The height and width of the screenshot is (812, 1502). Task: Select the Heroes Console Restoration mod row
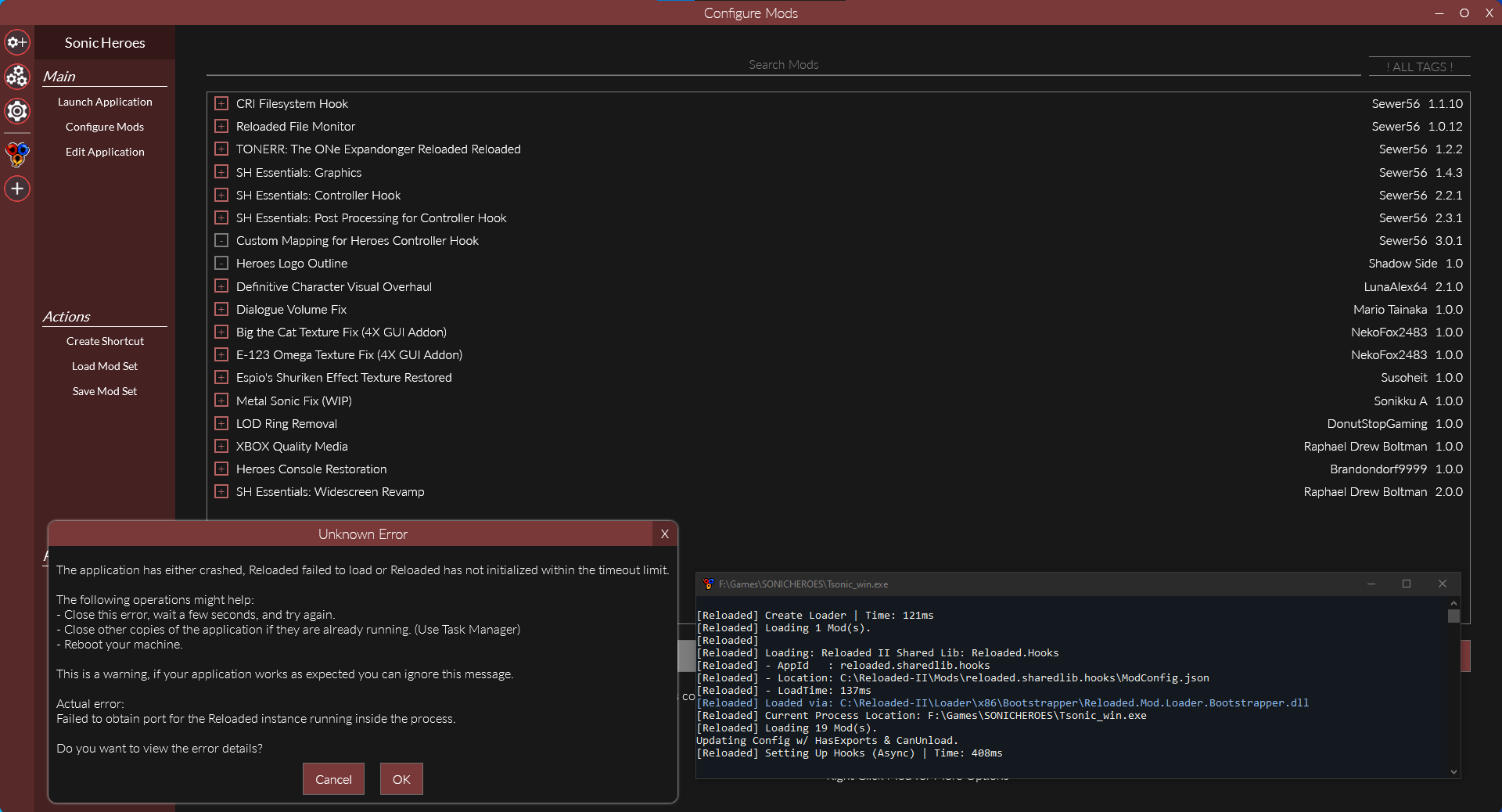click(x=839, y=469)
